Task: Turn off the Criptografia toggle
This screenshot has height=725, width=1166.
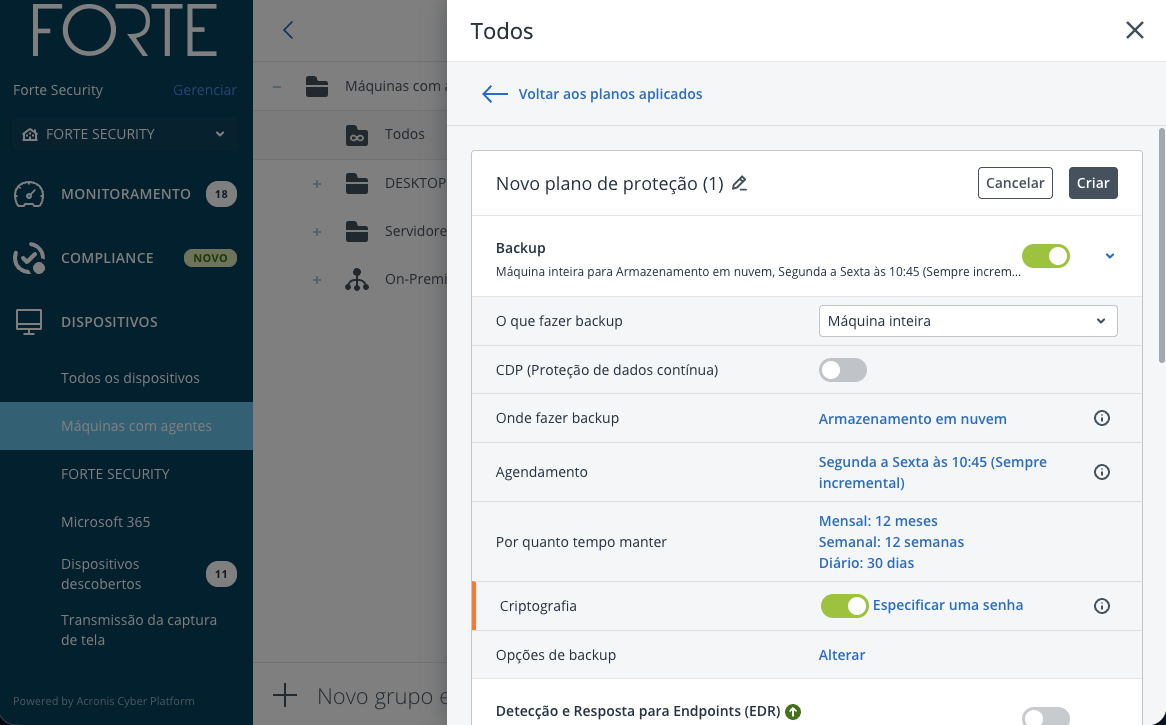Action: click(844, 606)
